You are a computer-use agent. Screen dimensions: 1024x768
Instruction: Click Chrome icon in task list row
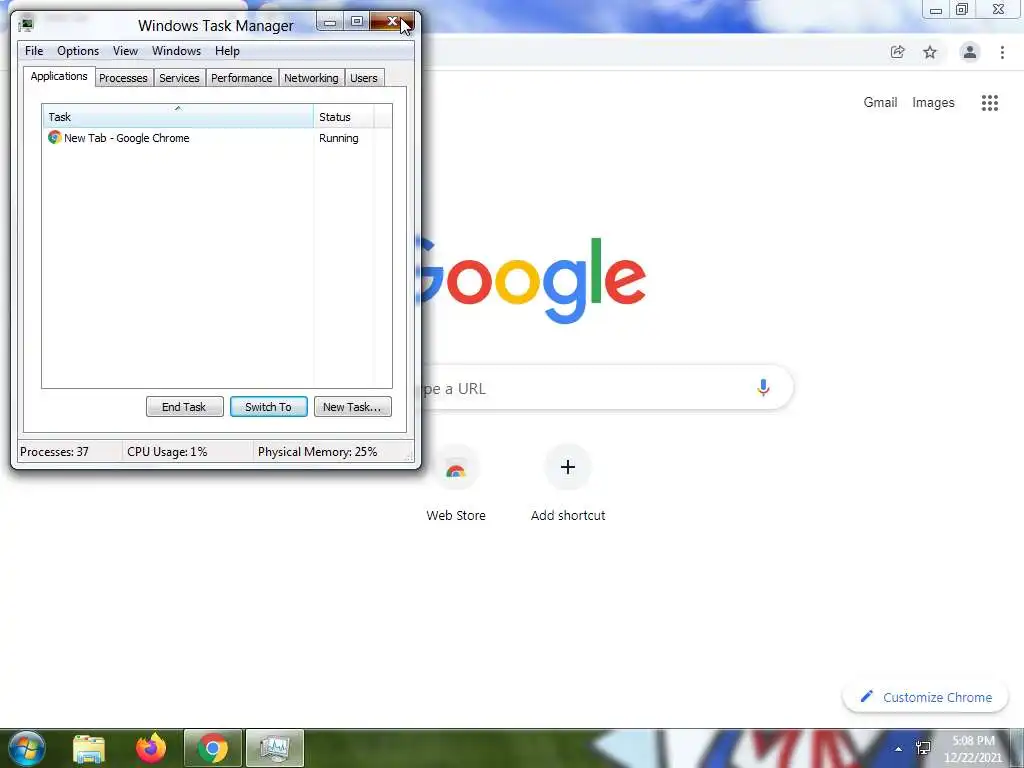pos(54,138)
